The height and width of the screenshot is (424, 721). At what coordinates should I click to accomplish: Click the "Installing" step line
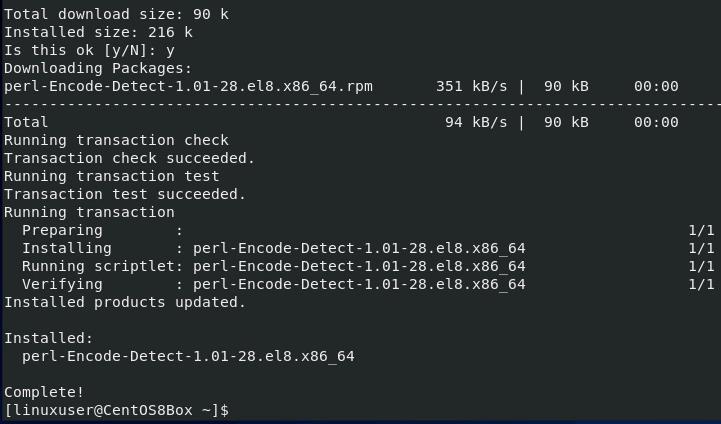coord(273,248)
